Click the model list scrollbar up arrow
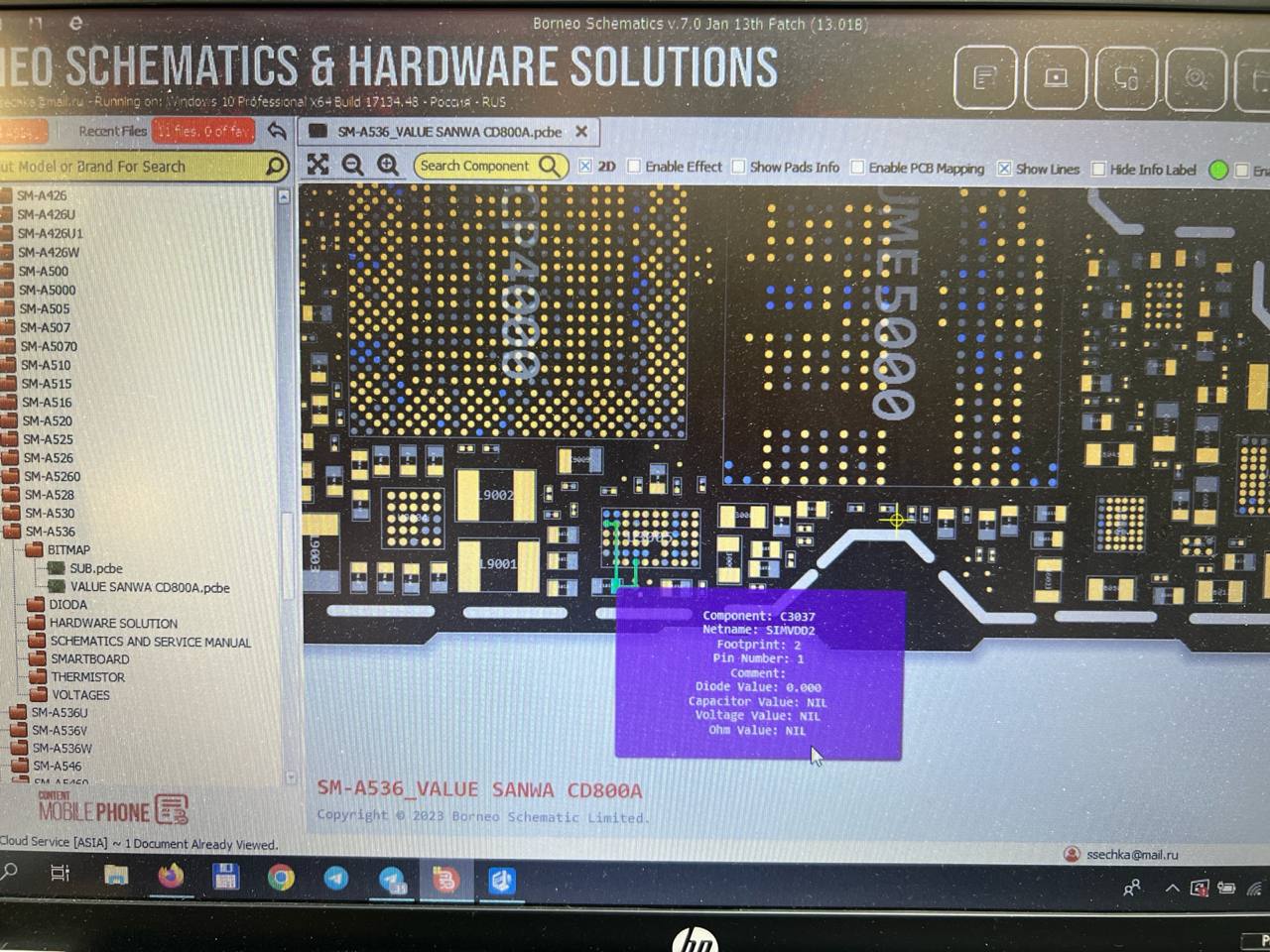This screenshot has height=952, width=1270. point(284,196)
